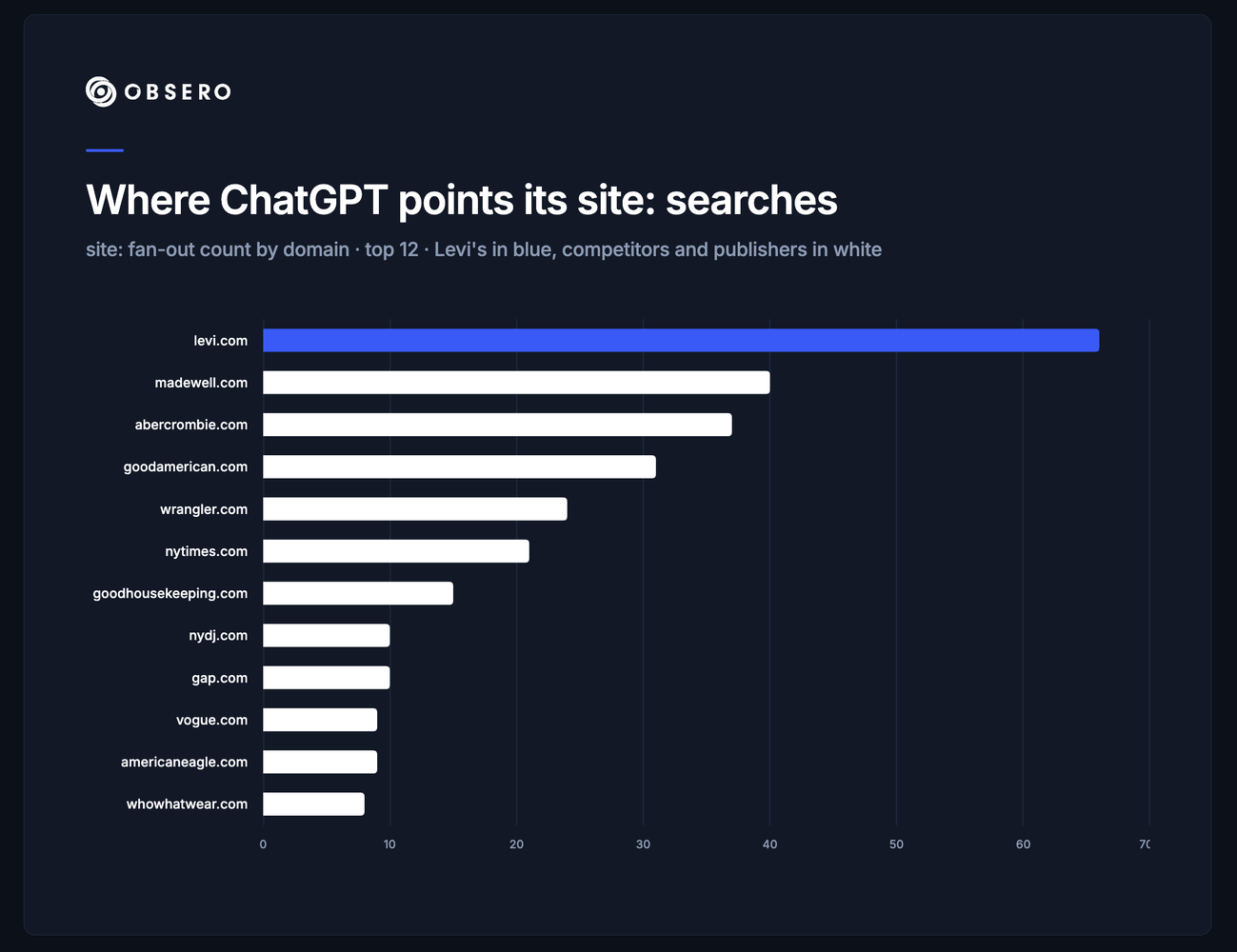This screenshot has width=1237, height=952.
Task: Select the blue levi.com bar
Action: click(681, 340)
